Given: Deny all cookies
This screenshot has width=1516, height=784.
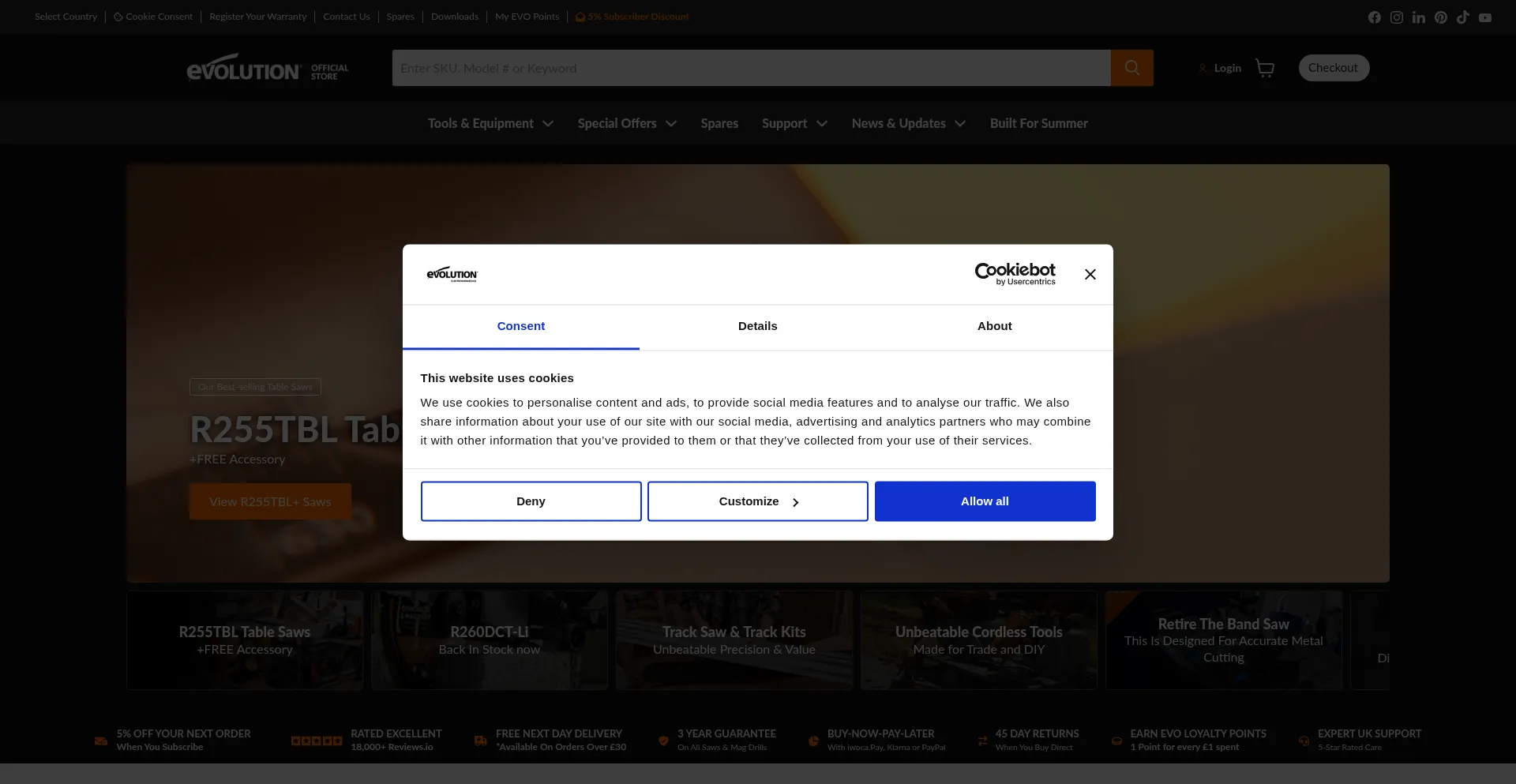Looking at the screenshot, I should click(x=531, y=501).
